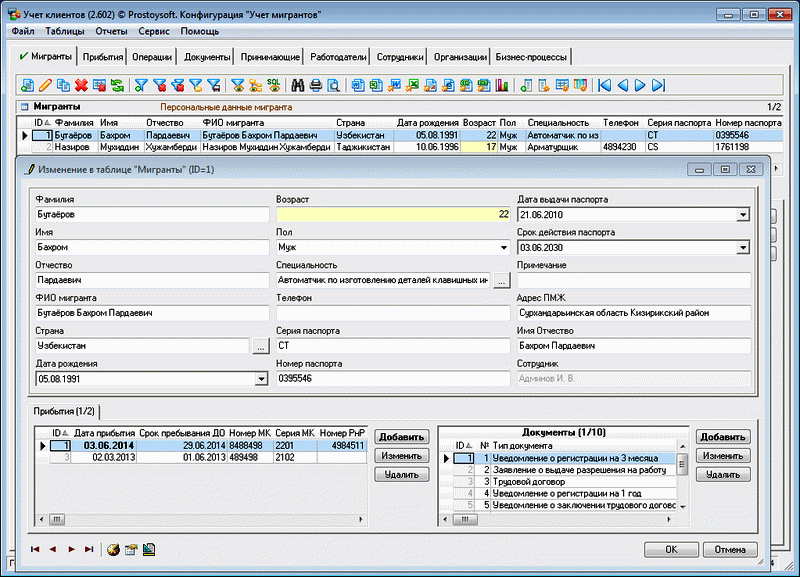Open the Дата рождения date dropdown
800x577 pixels.
[260, 379]
